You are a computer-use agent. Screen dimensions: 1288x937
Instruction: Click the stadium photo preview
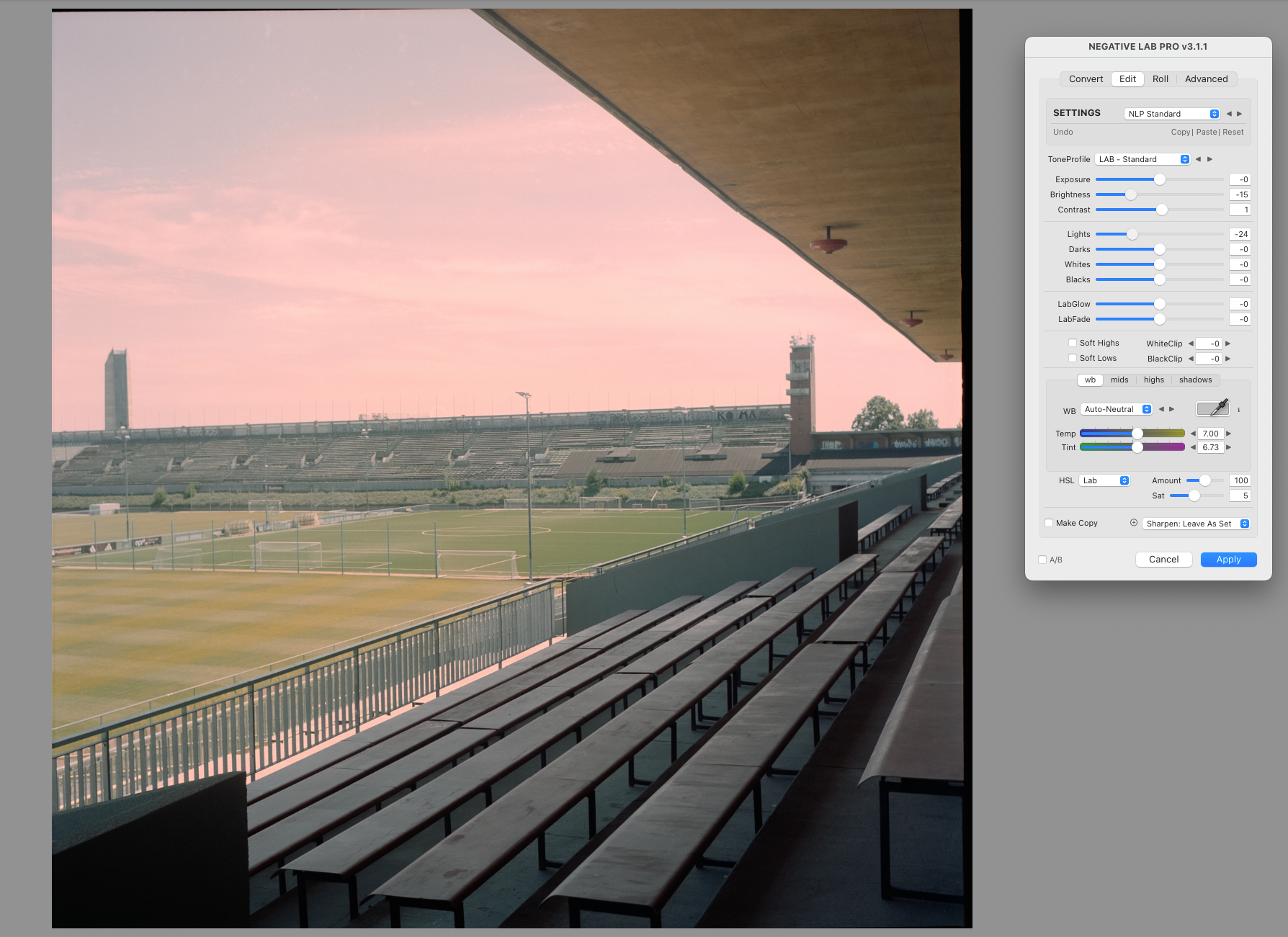coord(512,468)
